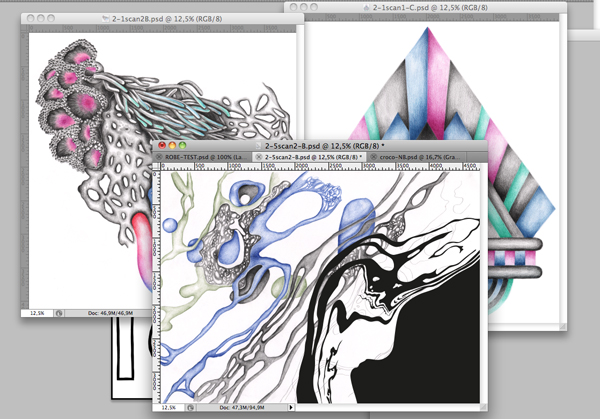Screen dimensions: 600x419
Task: Click the document icon in 2-1scan2B.psd title bar
Action: tap(106, 19)
